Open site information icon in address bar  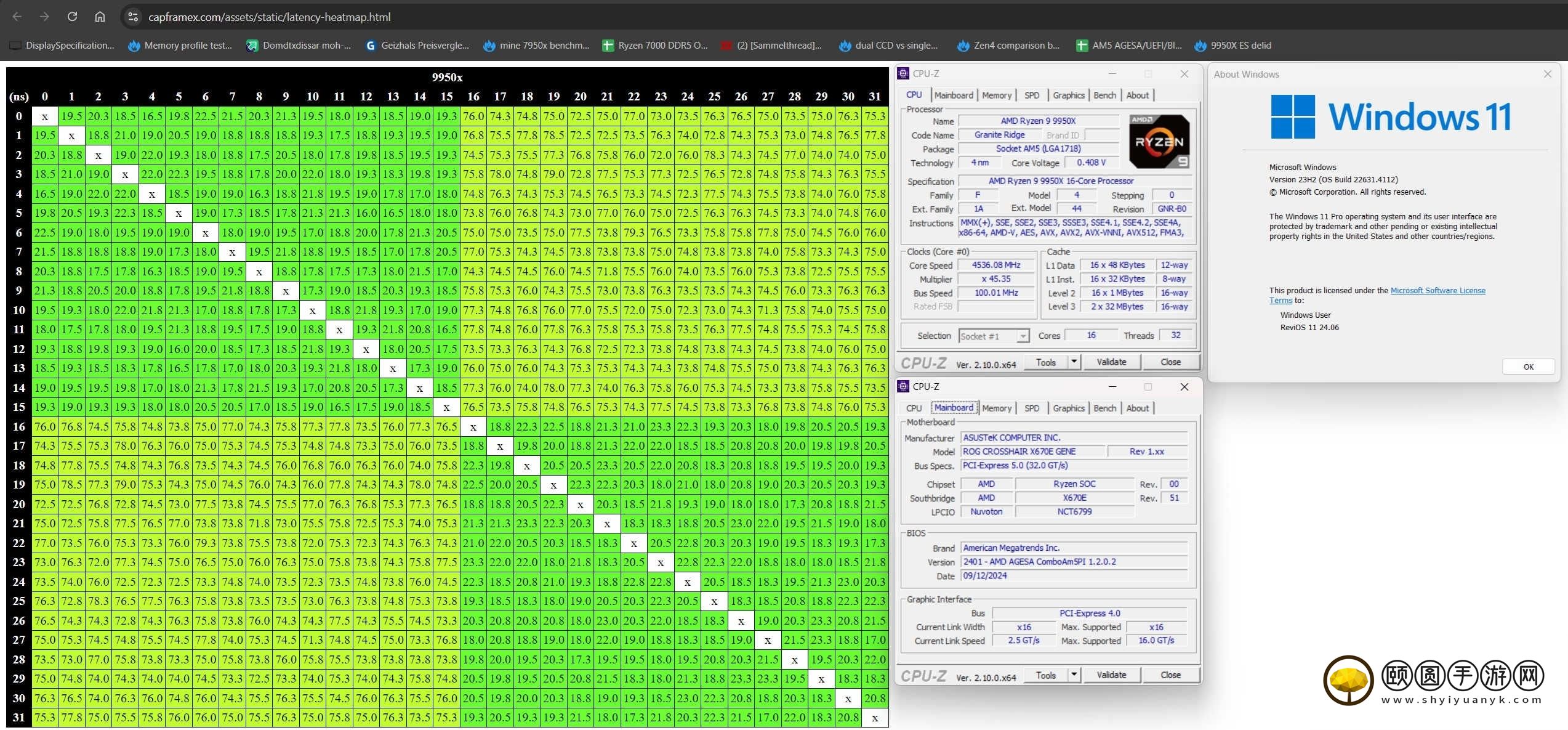[x=133, y=17]
